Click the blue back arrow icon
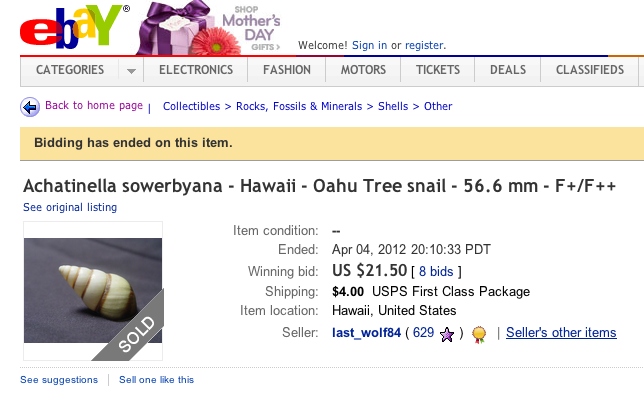Screen dimensions: 644x408 [x=30, y=106]
